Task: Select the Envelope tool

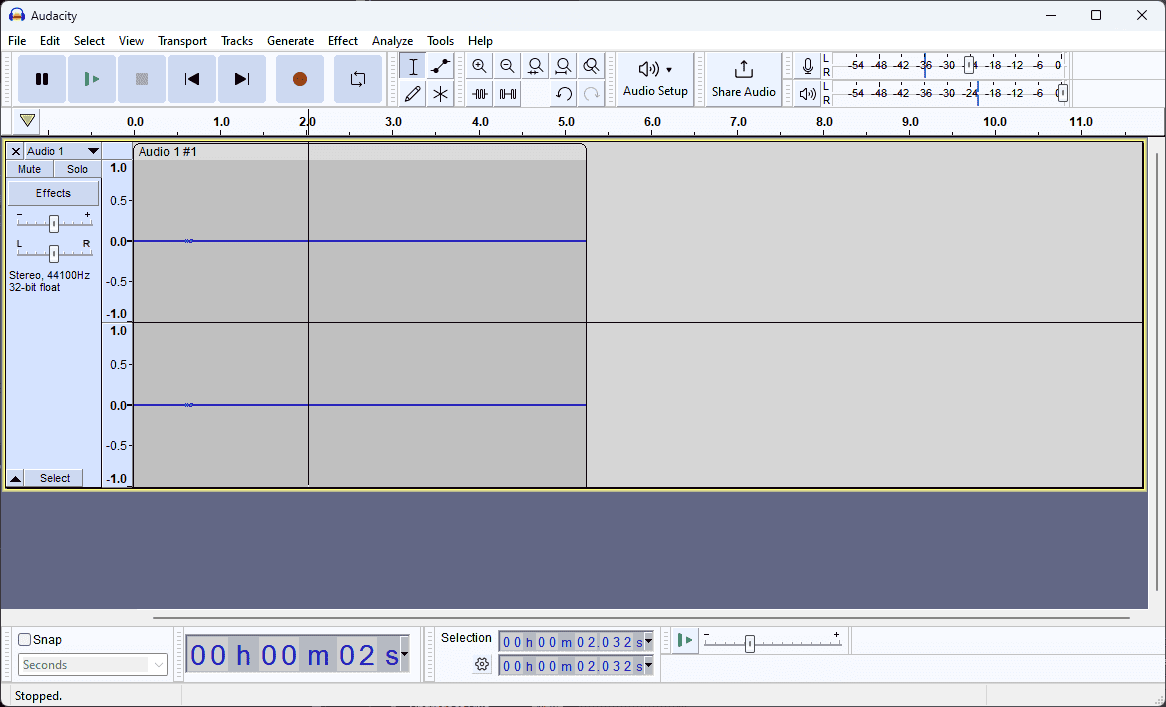Action: [x=440, y=66]
